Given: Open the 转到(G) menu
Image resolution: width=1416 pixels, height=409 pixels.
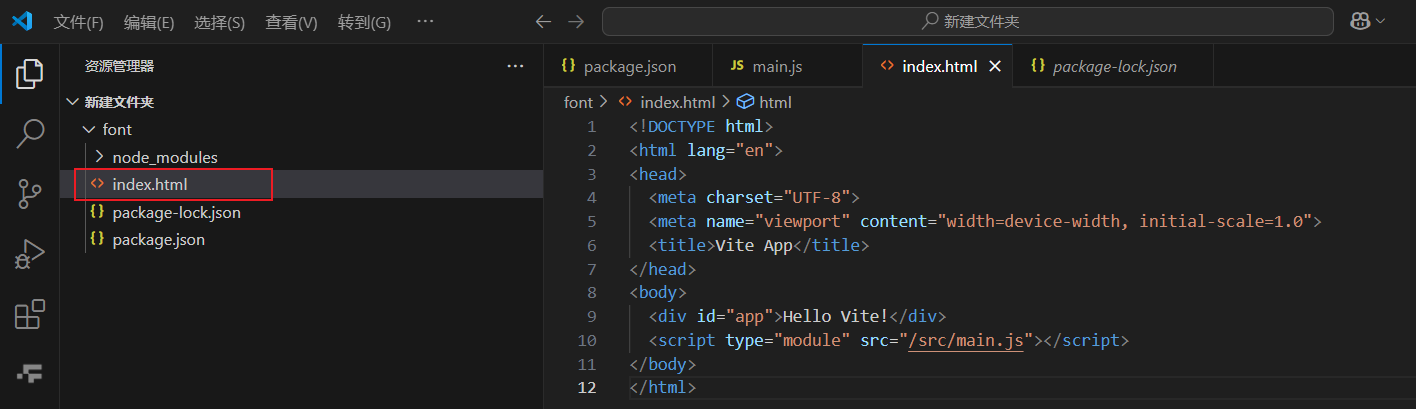Looking at the screenshot, I should (x=364, y=22).
